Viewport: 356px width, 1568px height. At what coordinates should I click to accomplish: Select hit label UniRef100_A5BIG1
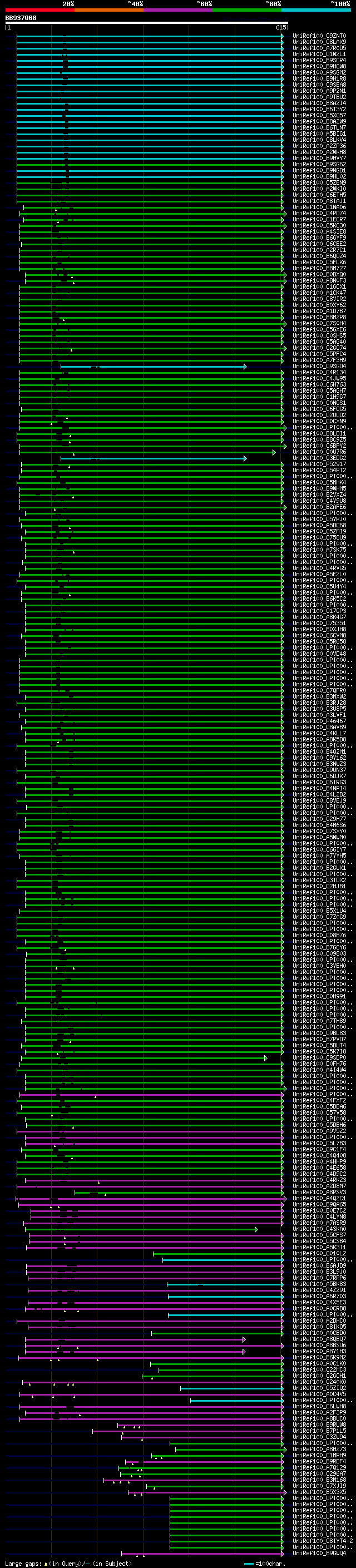click(319, 133)
